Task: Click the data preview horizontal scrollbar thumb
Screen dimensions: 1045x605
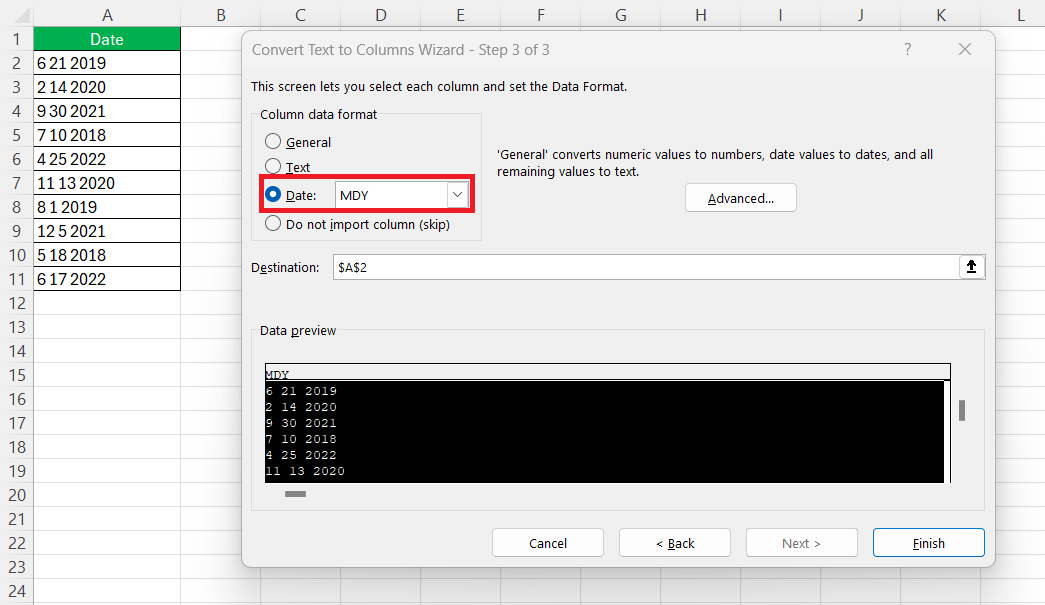Action: 295,494
